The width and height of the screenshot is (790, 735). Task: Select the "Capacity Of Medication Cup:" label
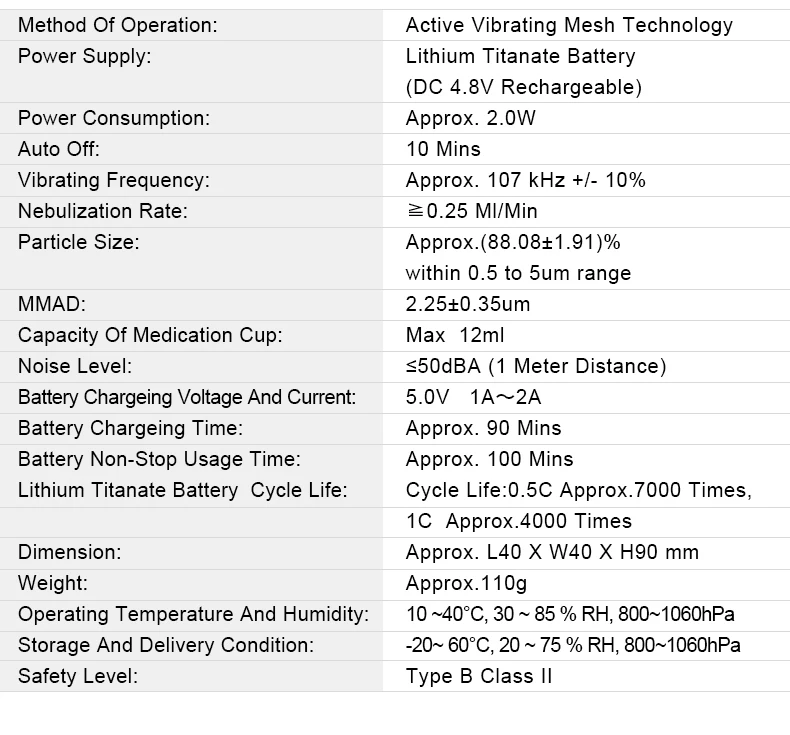(x=150, y=335)
